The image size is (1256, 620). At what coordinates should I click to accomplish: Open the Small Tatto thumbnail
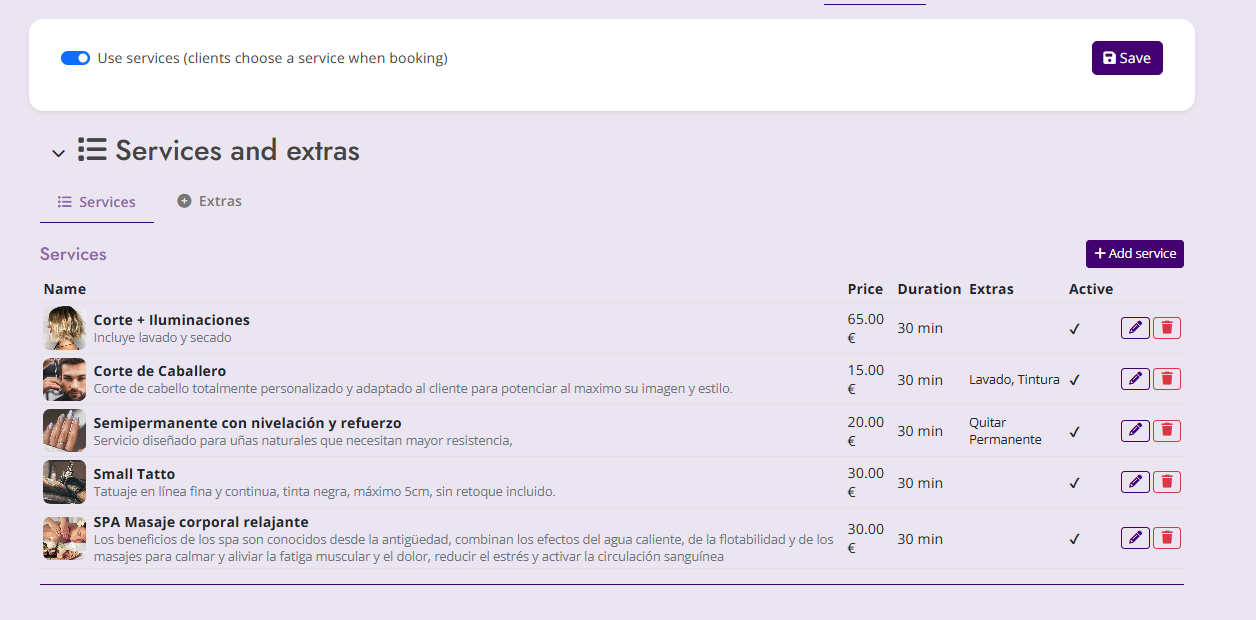64,482
